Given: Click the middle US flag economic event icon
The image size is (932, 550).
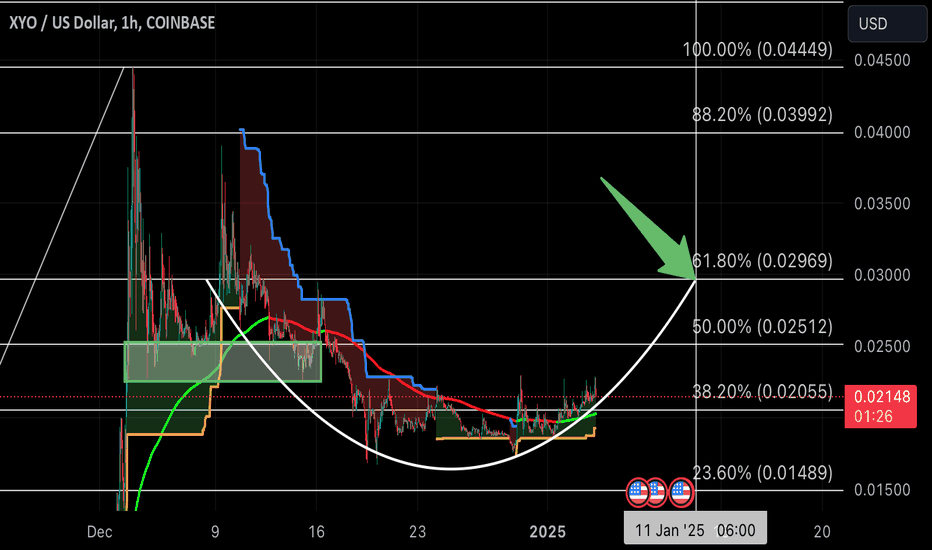Looking at the screenshot, I should pyautogui.click(x=657, y=492).
